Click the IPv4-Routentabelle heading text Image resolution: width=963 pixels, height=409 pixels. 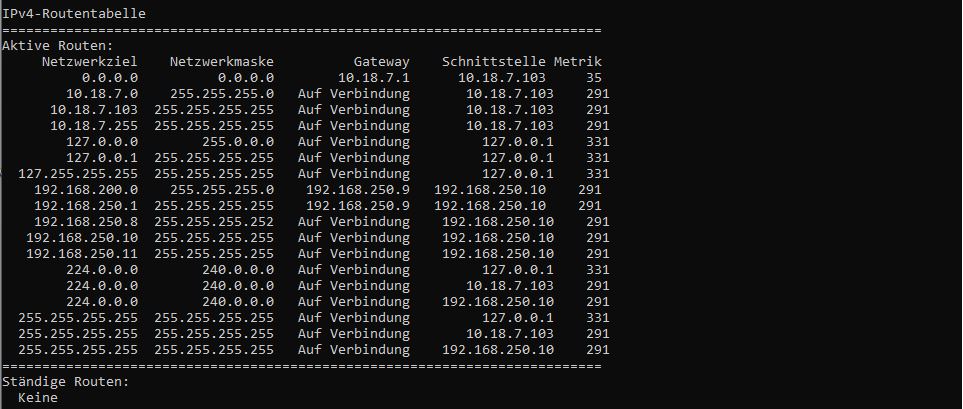74,14
